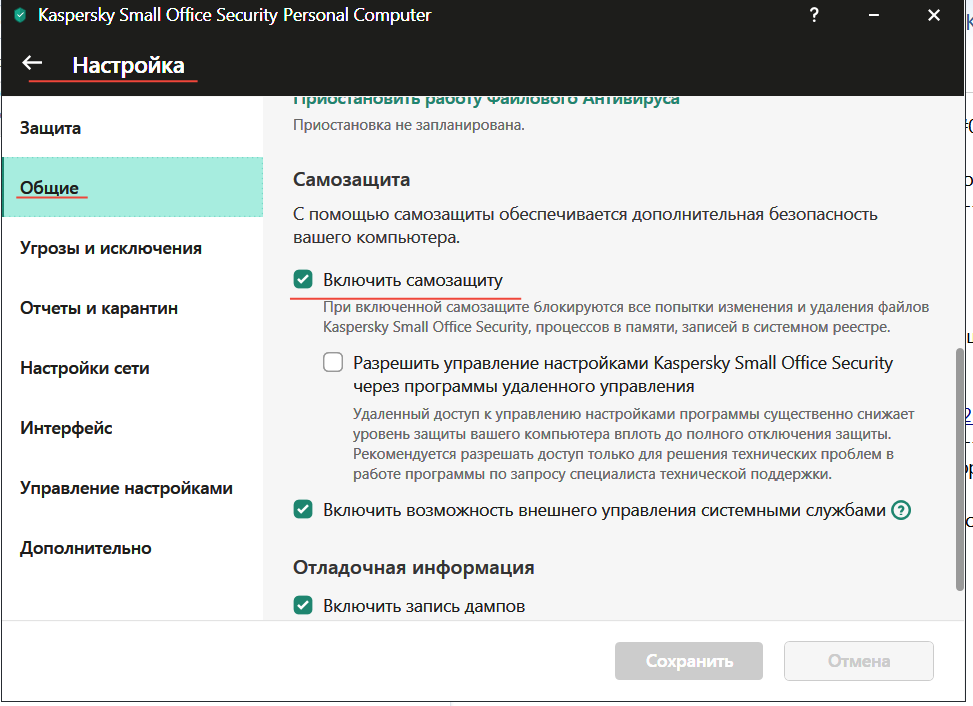Click the Настройка page title
Viewport: 973px width, 706px height.
point(128,65)
